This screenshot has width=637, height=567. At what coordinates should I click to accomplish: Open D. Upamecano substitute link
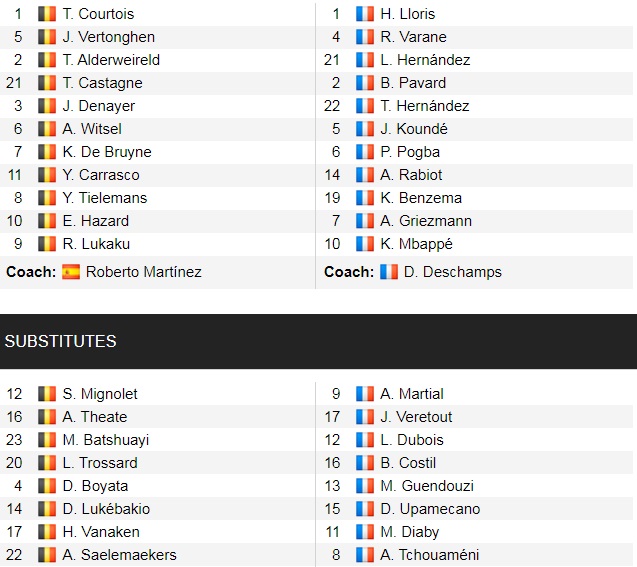430,509
